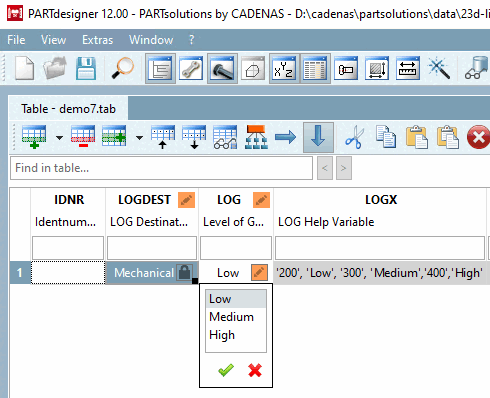Add column with green plus table icon
The image size is (490, 398).
[114, 137]
